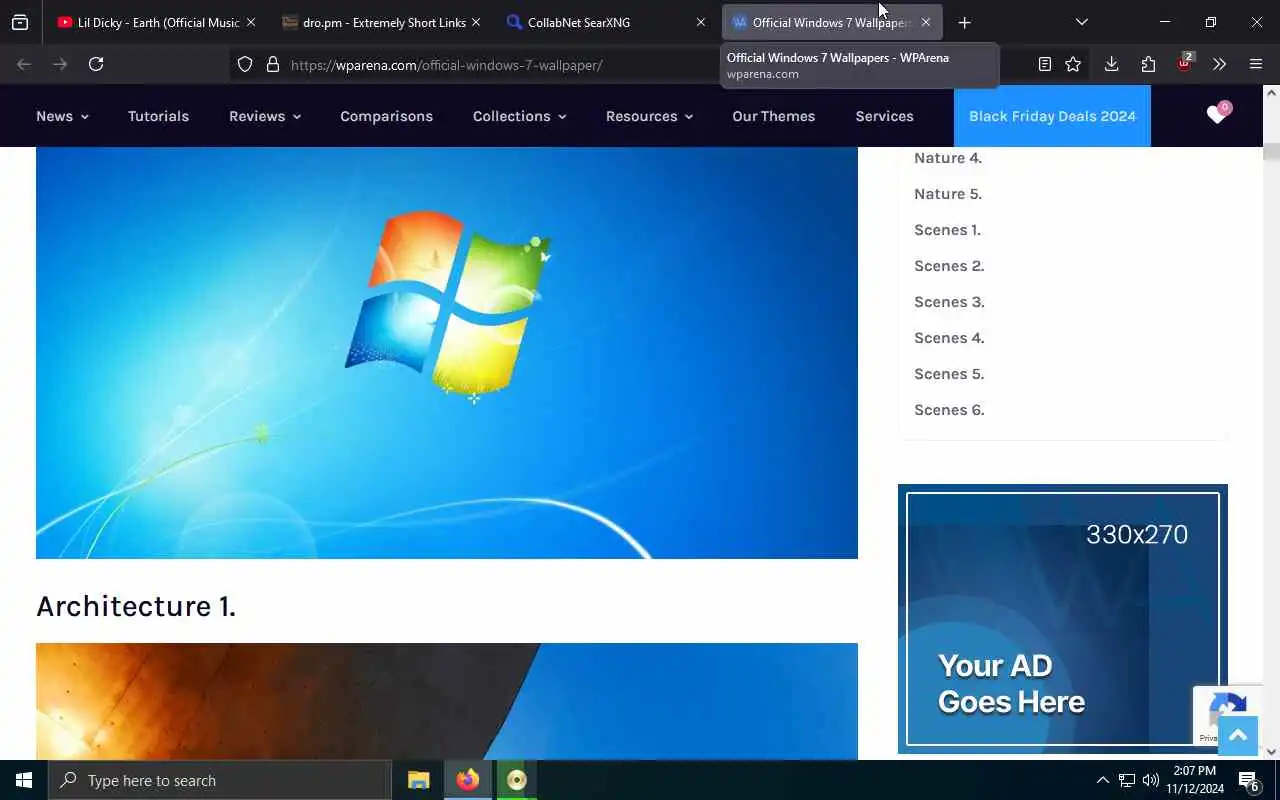Click the 330x270 Your AD Goes Here banner

[x=1063, y=619]
